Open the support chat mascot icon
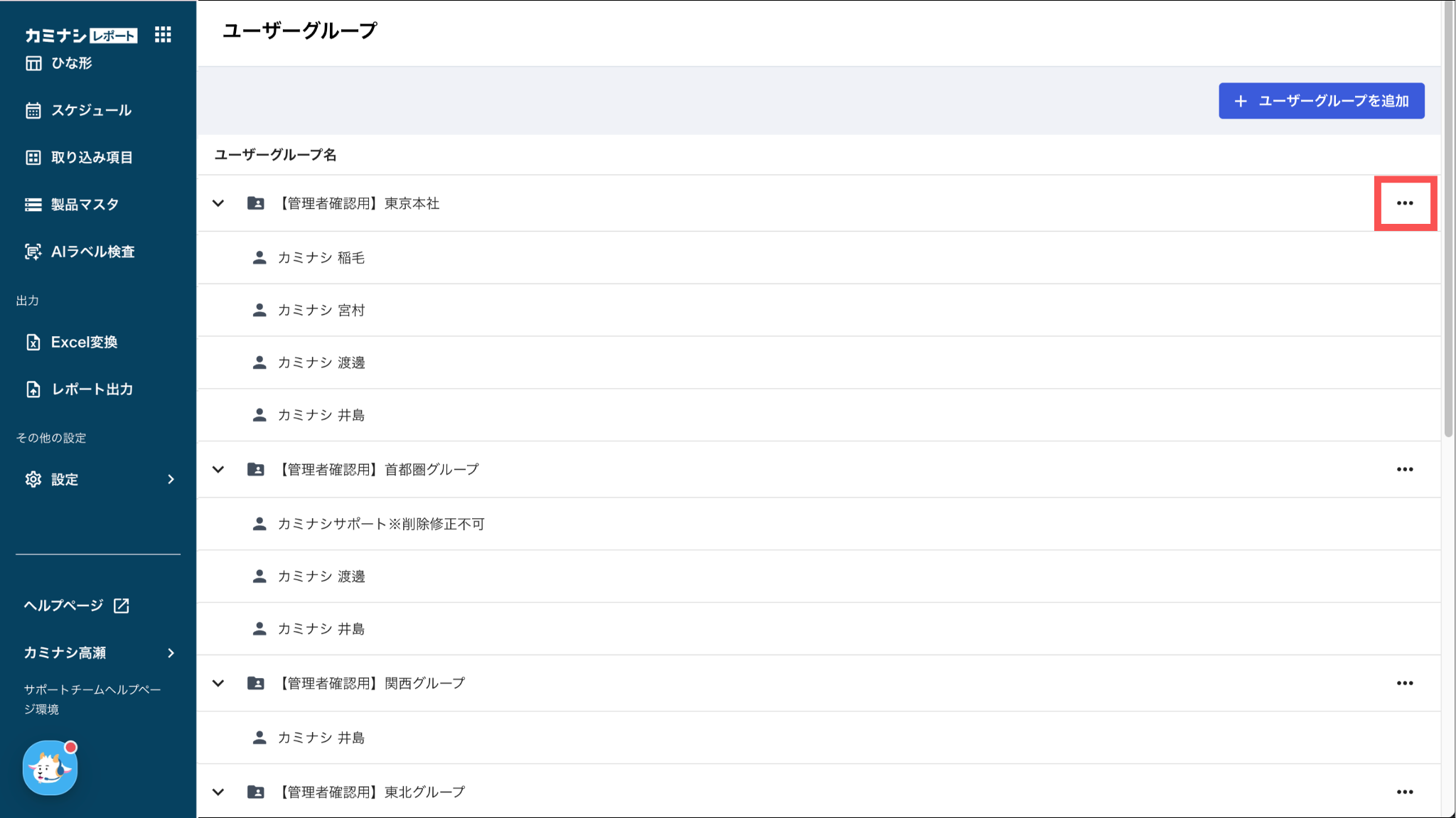The height and width of the screenshot is (818, 1456). point(50,768)
